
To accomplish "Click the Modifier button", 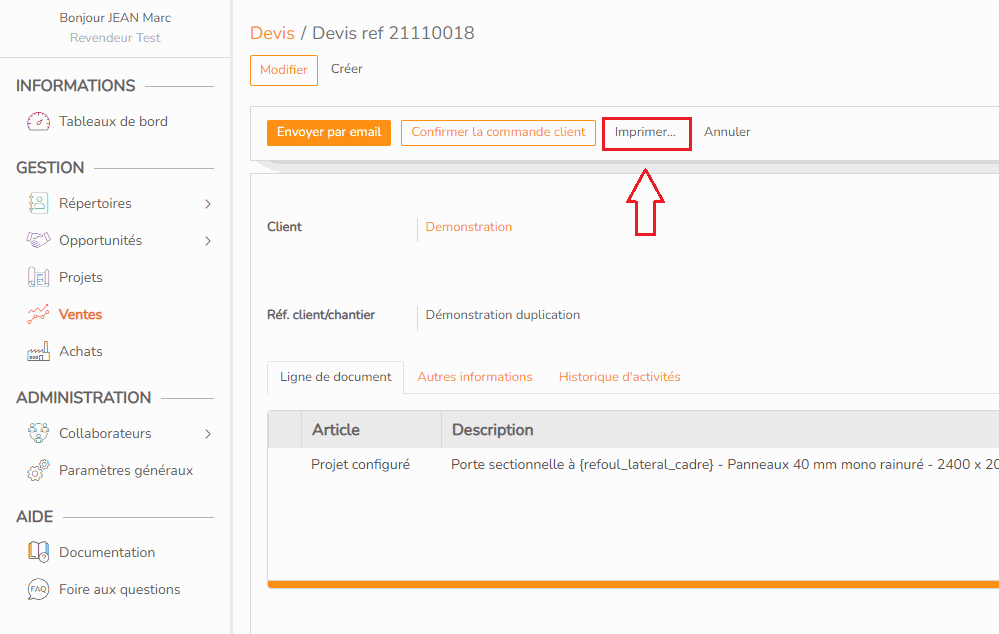I will coord(284,70).
